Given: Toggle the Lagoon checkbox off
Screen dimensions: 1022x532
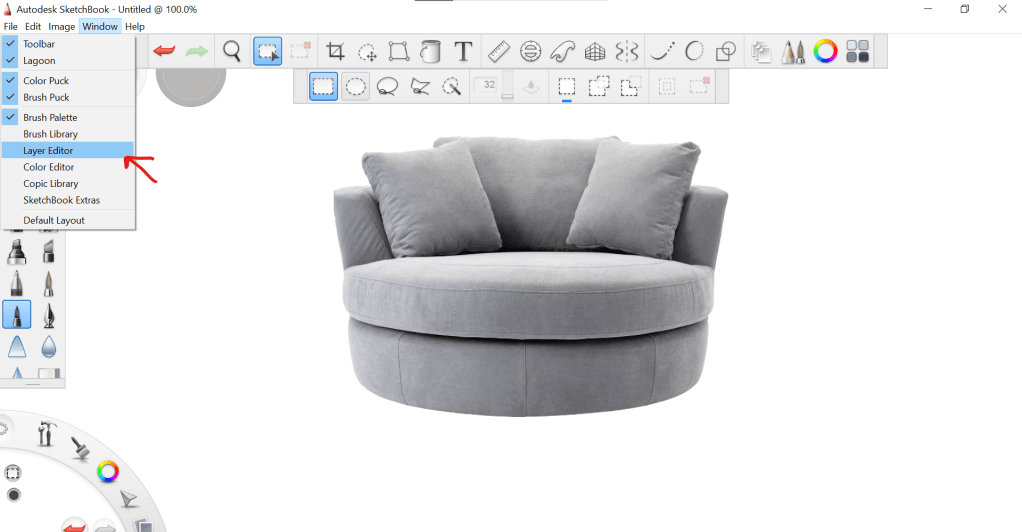Looking at the screenshot, I should pos(39,61).
